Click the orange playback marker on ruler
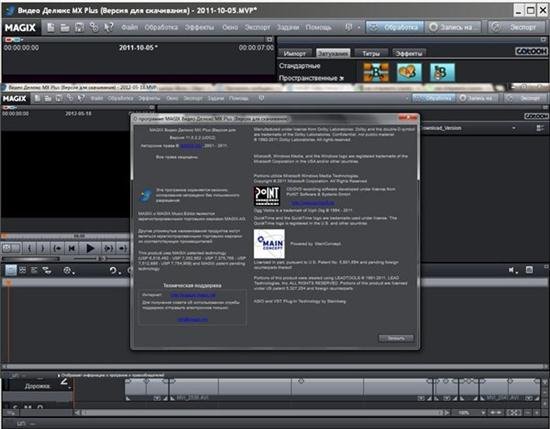The image size is (550, 429). tap(8, 283)
